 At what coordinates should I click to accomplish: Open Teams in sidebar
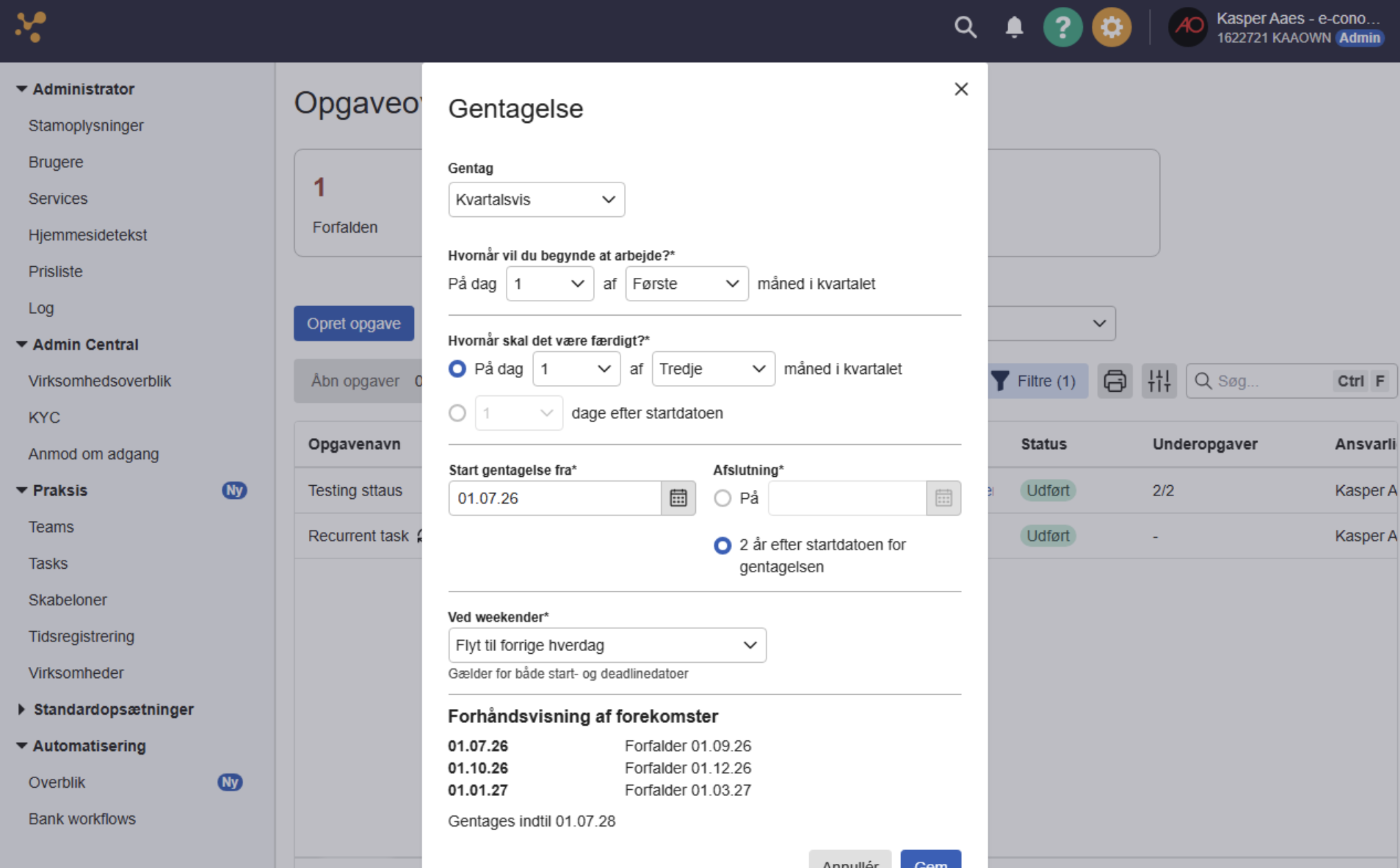click(50, 527)
